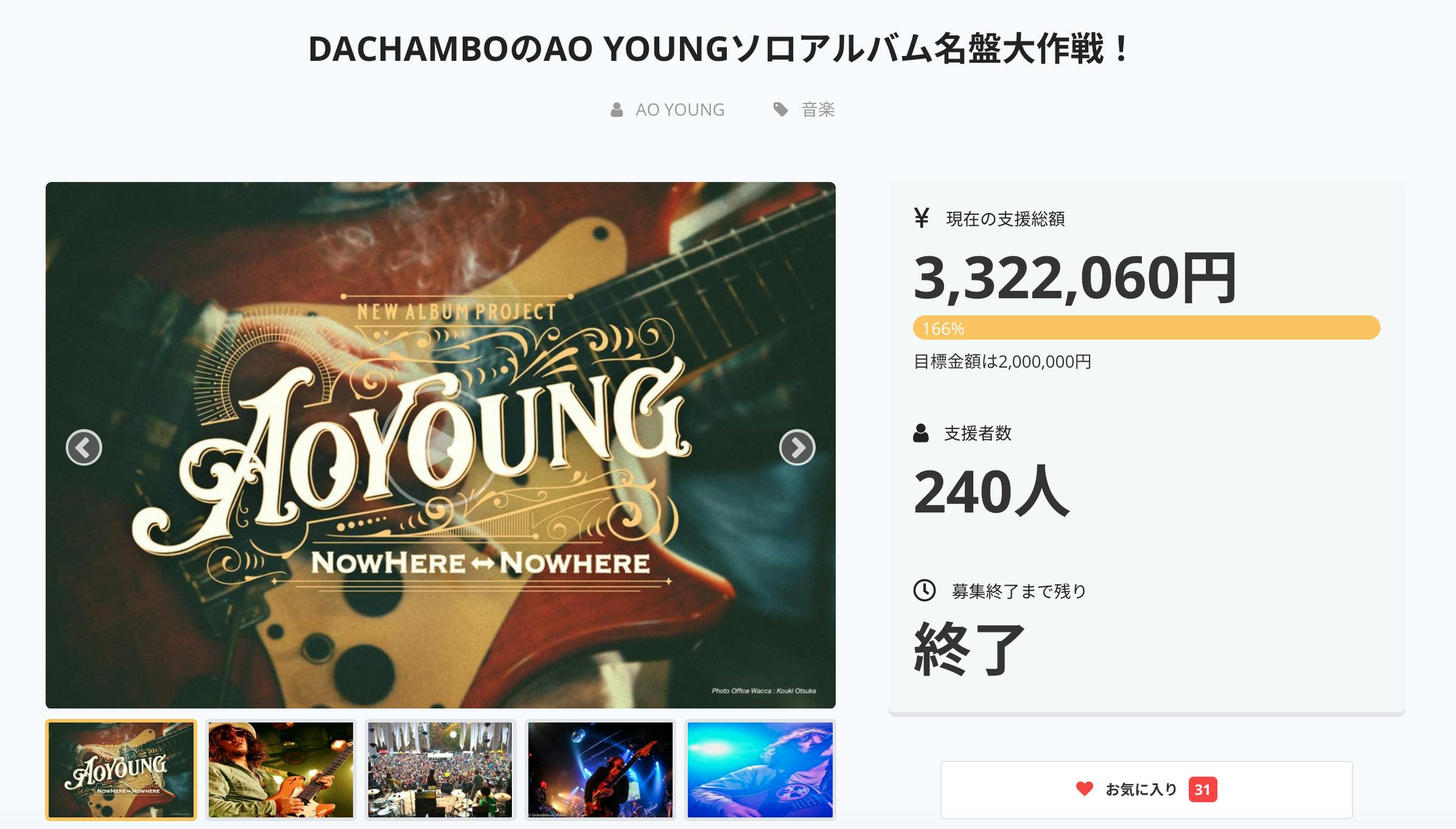Open the 音楽 category link
Image resolution: width=1456 pixels, height=829 pixels.
pos(818,110)
